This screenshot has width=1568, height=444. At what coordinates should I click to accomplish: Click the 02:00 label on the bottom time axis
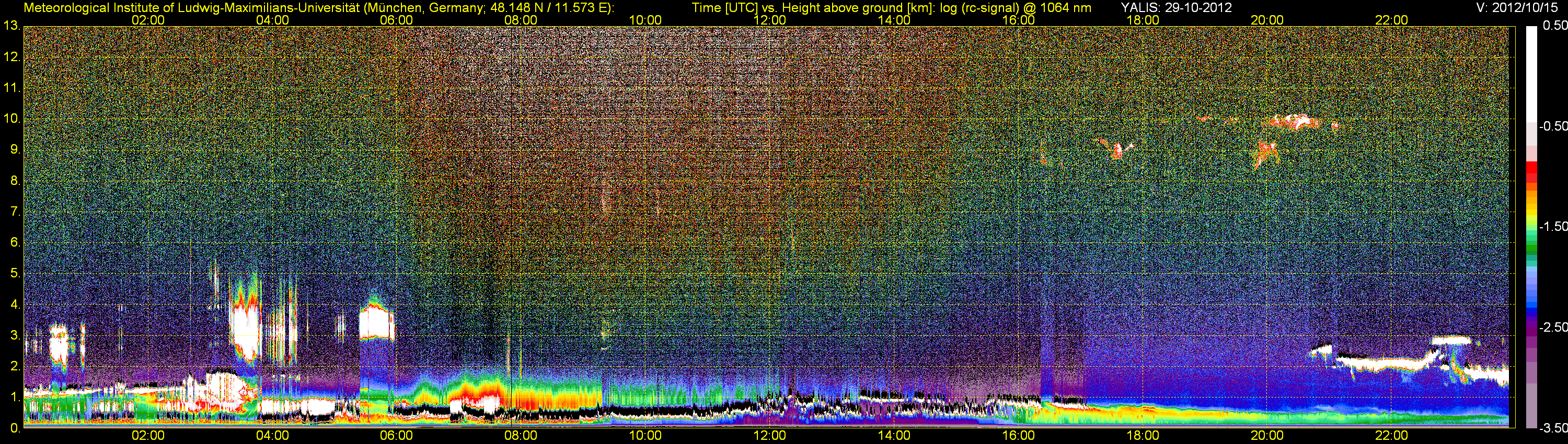click(148, 436)
